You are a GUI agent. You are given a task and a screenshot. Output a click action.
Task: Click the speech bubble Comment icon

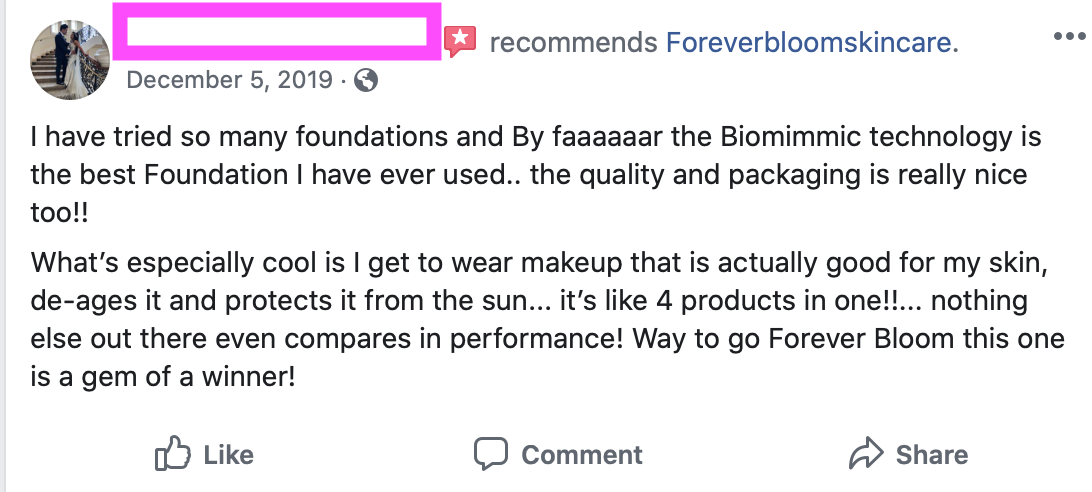491,455
